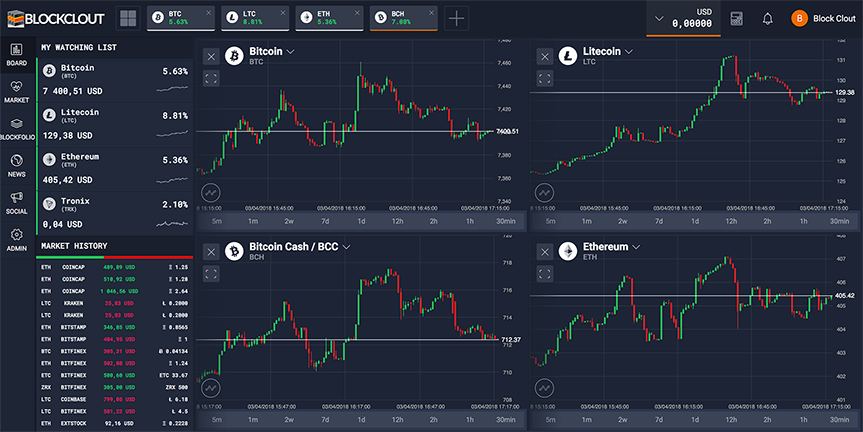Remove the Ethereum chart panel
The image size is (863, 432).
coord(545,252)
